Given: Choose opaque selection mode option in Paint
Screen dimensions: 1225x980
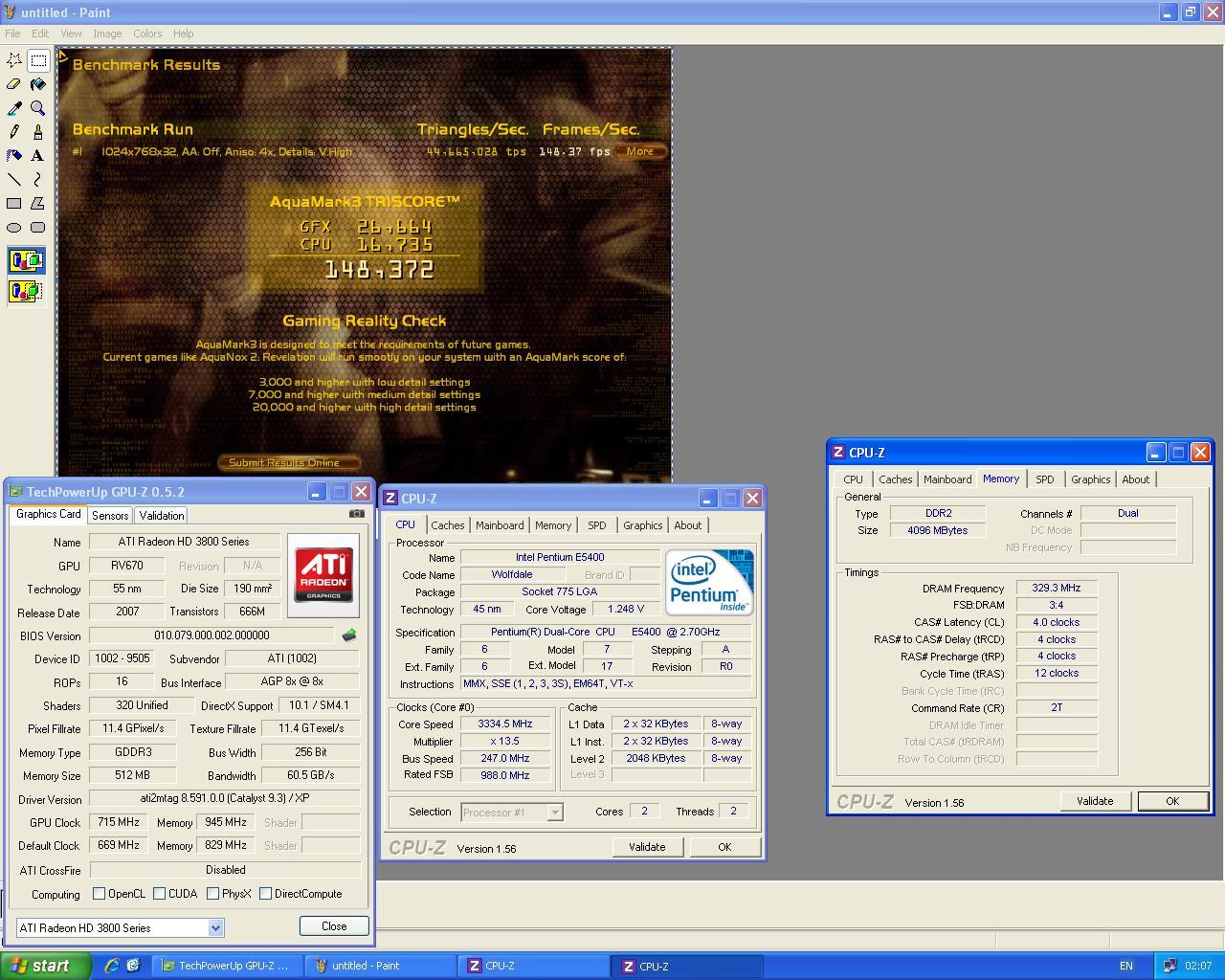Looking at the screenshot, I should click(x=26, y=260).
